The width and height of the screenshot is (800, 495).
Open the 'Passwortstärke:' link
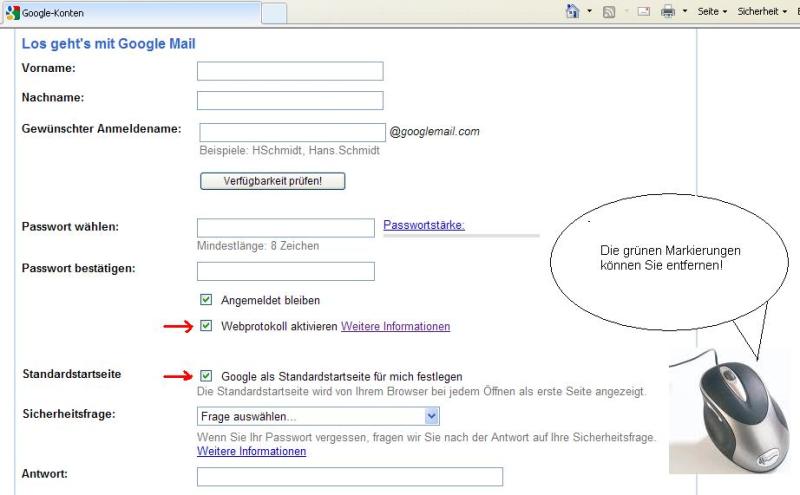[x=424, y=225]
